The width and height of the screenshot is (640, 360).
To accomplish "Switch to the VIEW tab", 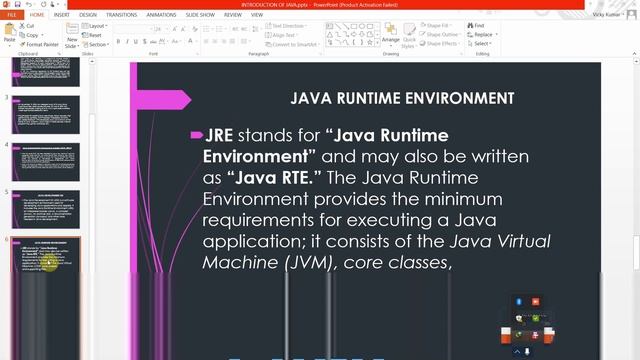I will [x=257, y=15].
